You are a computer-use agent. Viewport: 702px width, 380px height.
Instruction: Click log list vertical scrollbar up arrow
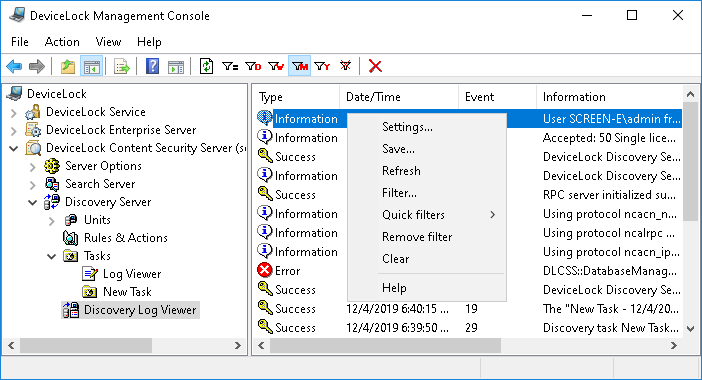pyautogui.click(x=690, y=94)
